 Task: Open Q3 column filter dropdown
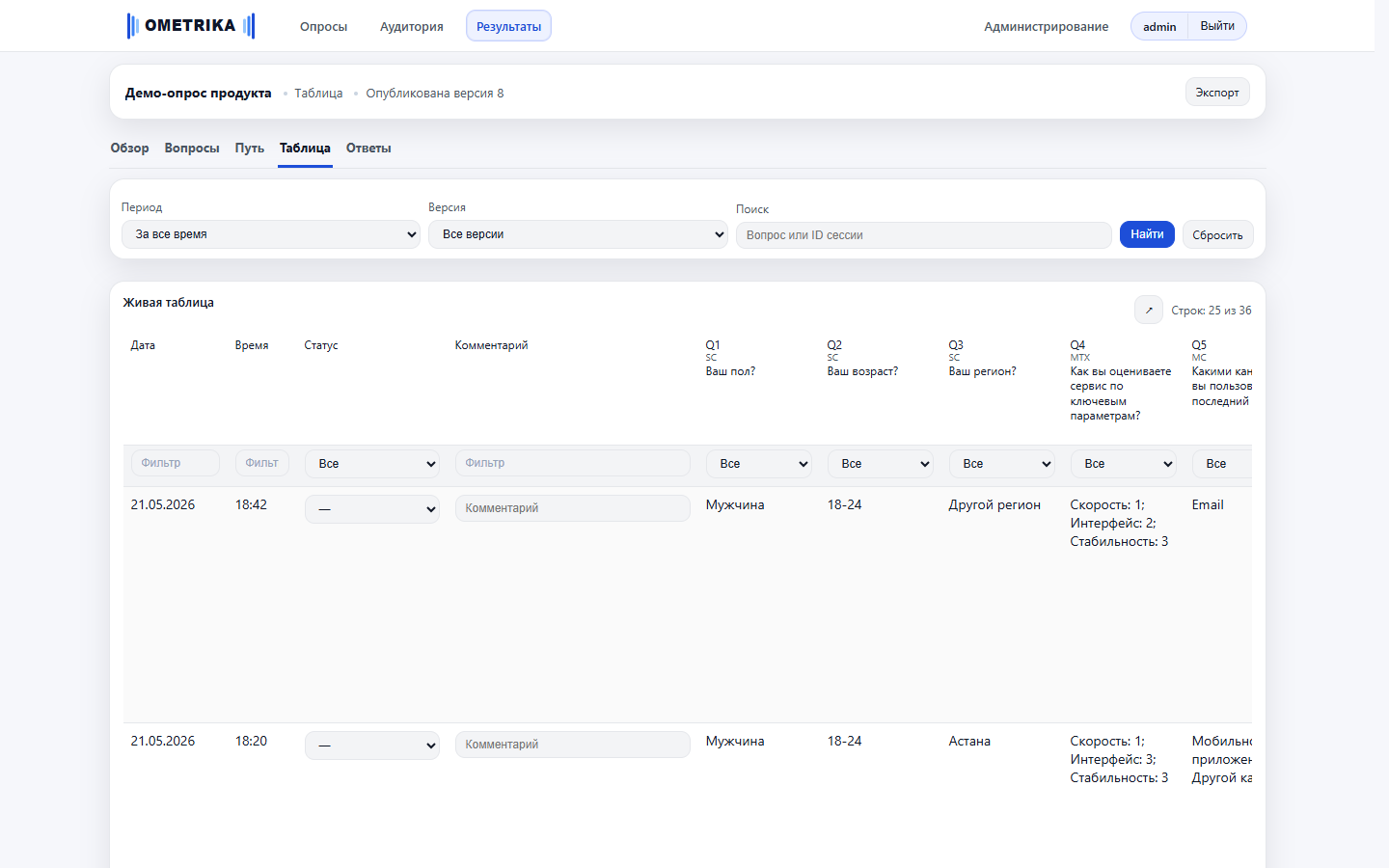[1002, 464]
